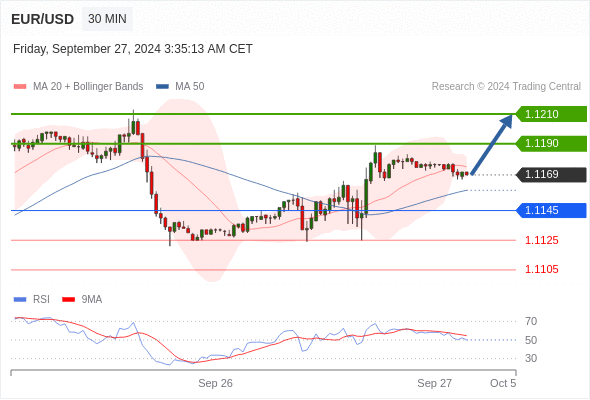Click the MA 20 + Bollinger Bands swatch
The height and width of the screenshot is (400, 590).
coord(20,87)
